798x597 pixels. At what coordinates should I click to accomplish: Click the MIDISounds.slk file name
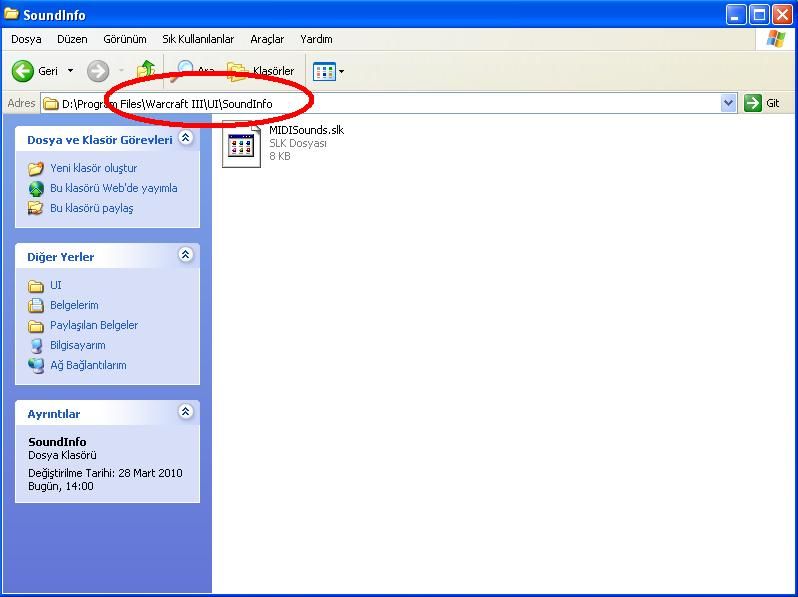[306, 130]
